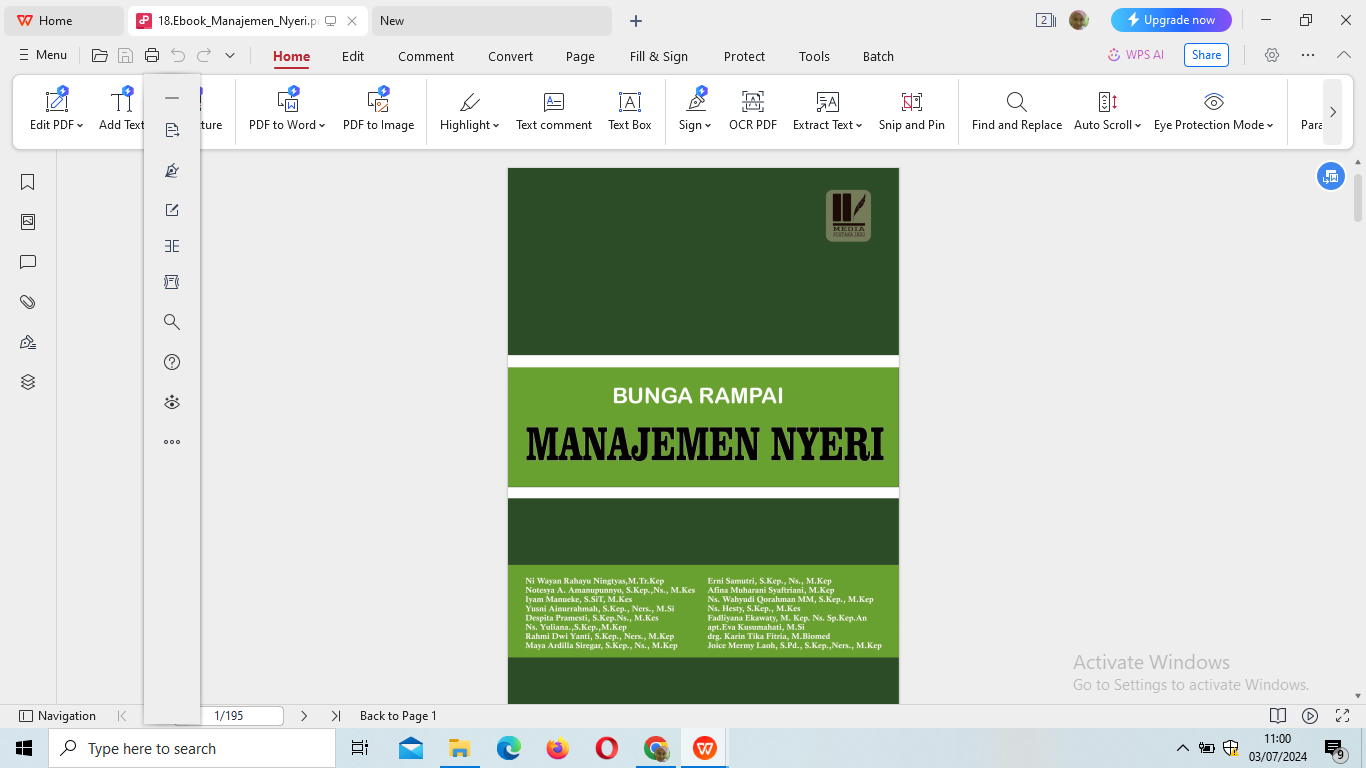Open the settings gear icon
The width and height of the screenshot is (1366, 768).
pyautogui.click(x=1272, y=56)
